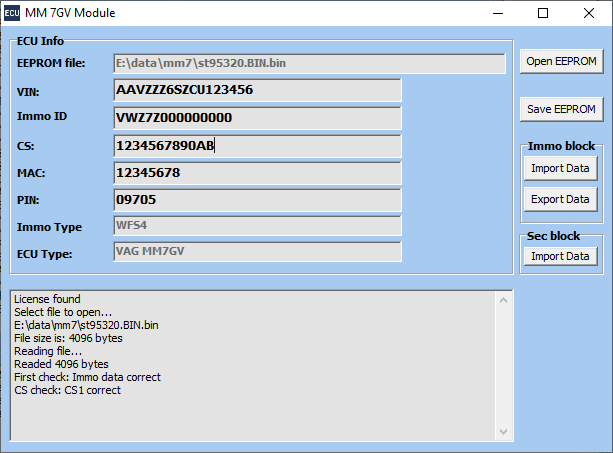This screenshot has height=453, width=613.
Task: Select the Immo ID text field
Action: (258, 118)
